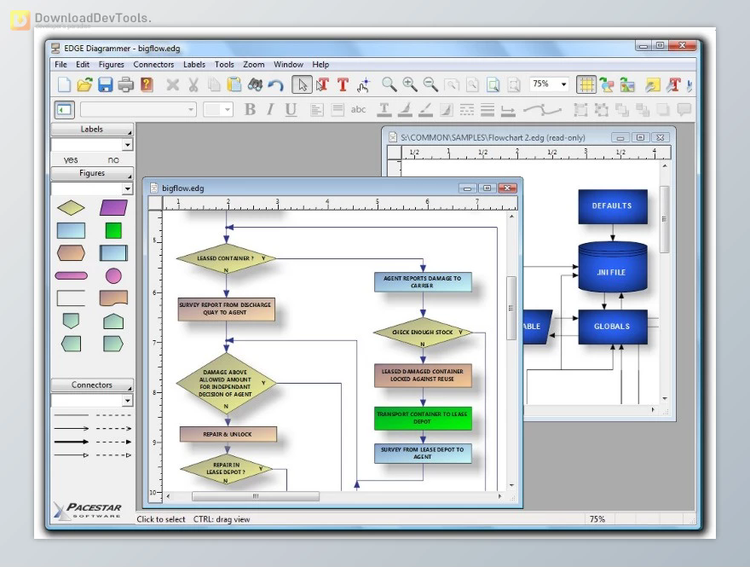
Task: Click the Zoom in magnifier icon
Action: (410, 85)
